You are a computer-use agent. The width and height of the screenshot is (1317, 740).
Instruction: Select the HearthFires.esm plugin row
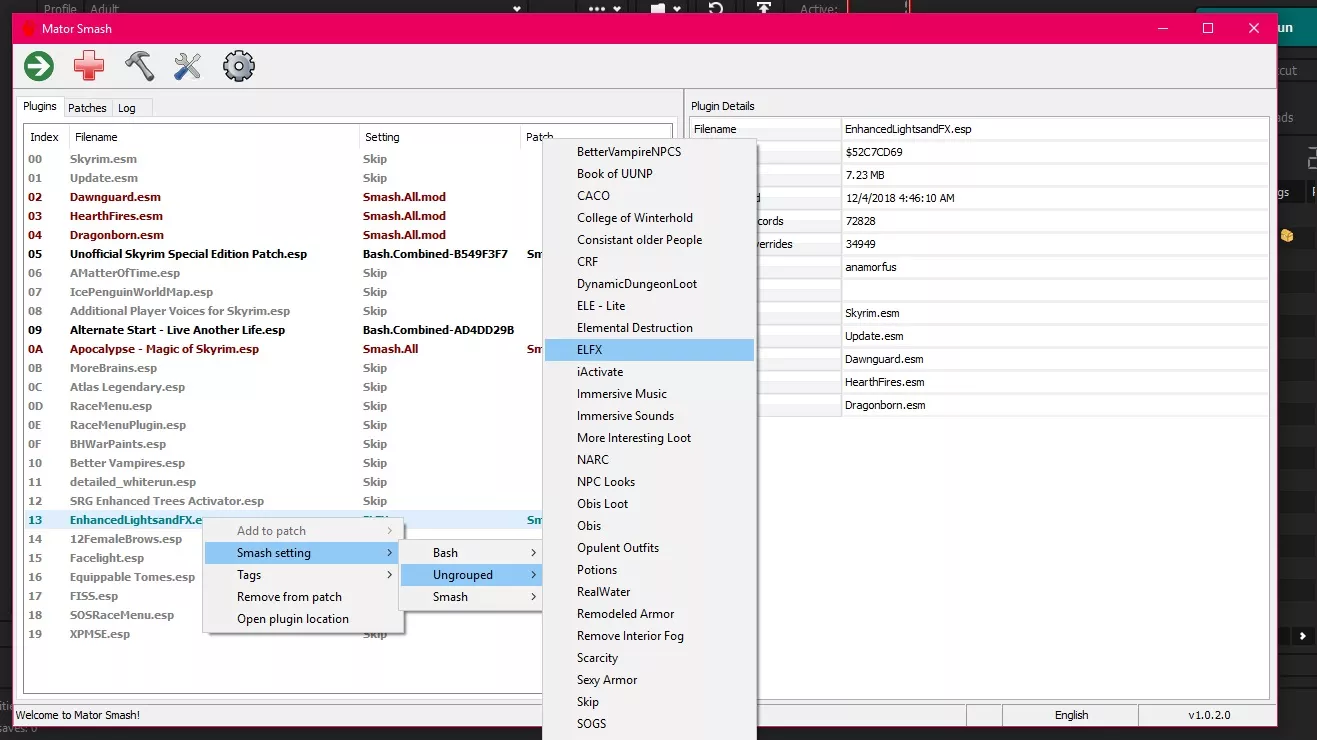coord(283,216)
